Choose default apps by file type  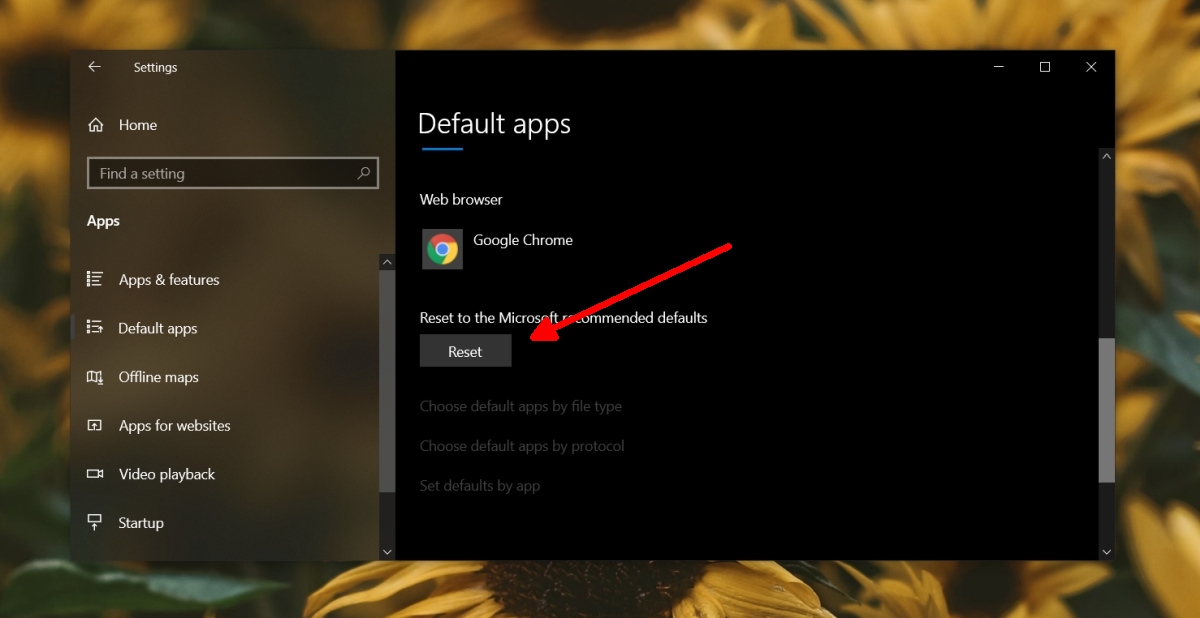click(520, 406)
